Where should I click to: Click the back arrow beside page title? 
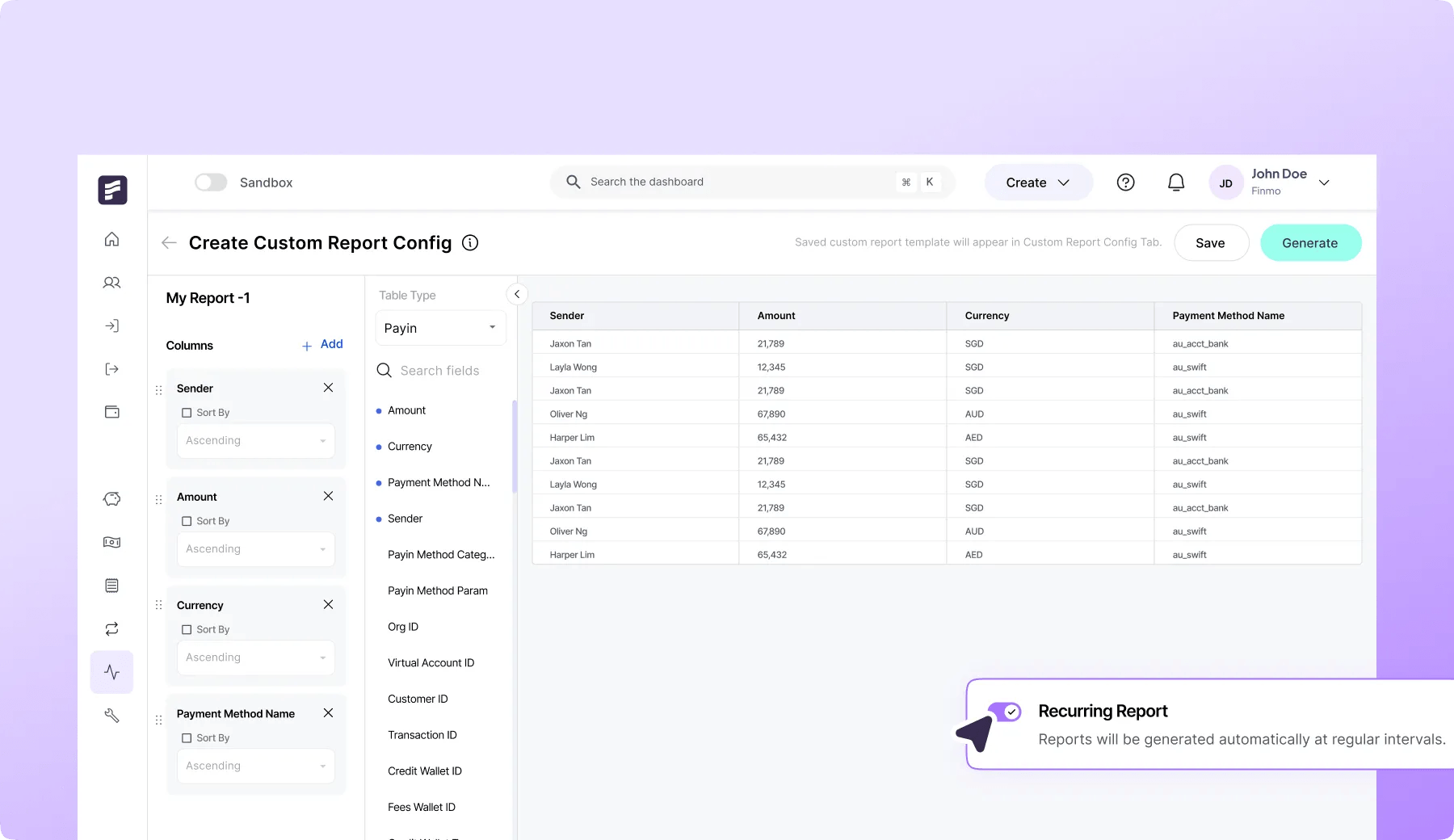(169, 243)
